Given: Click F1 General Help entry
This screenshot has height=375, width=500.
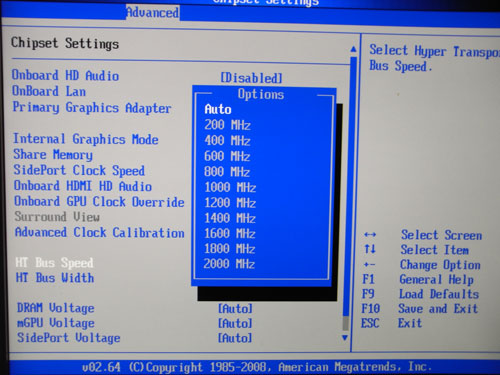Looking at the screenshot, I should tap(418, 279).
